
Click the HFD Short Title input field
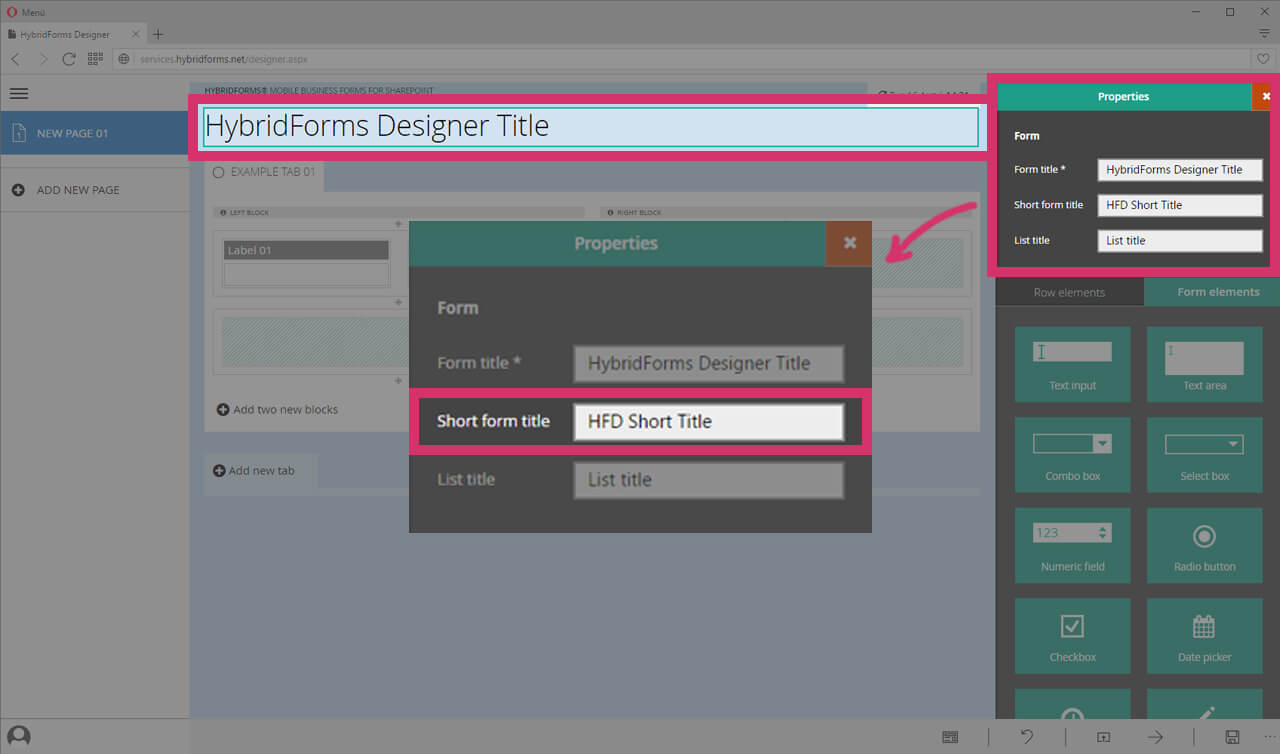tap(709, 421)
